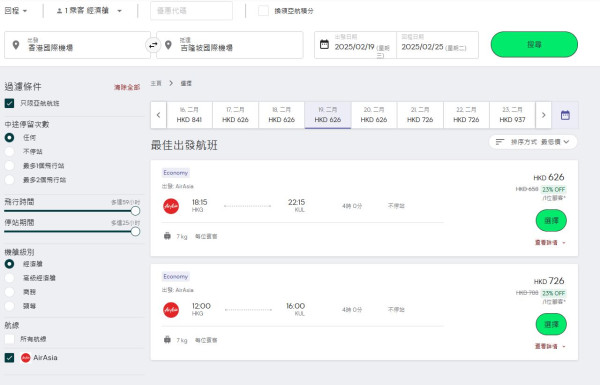Show previous dates in fare strip

pyautogui.click(x=158, y=115)
